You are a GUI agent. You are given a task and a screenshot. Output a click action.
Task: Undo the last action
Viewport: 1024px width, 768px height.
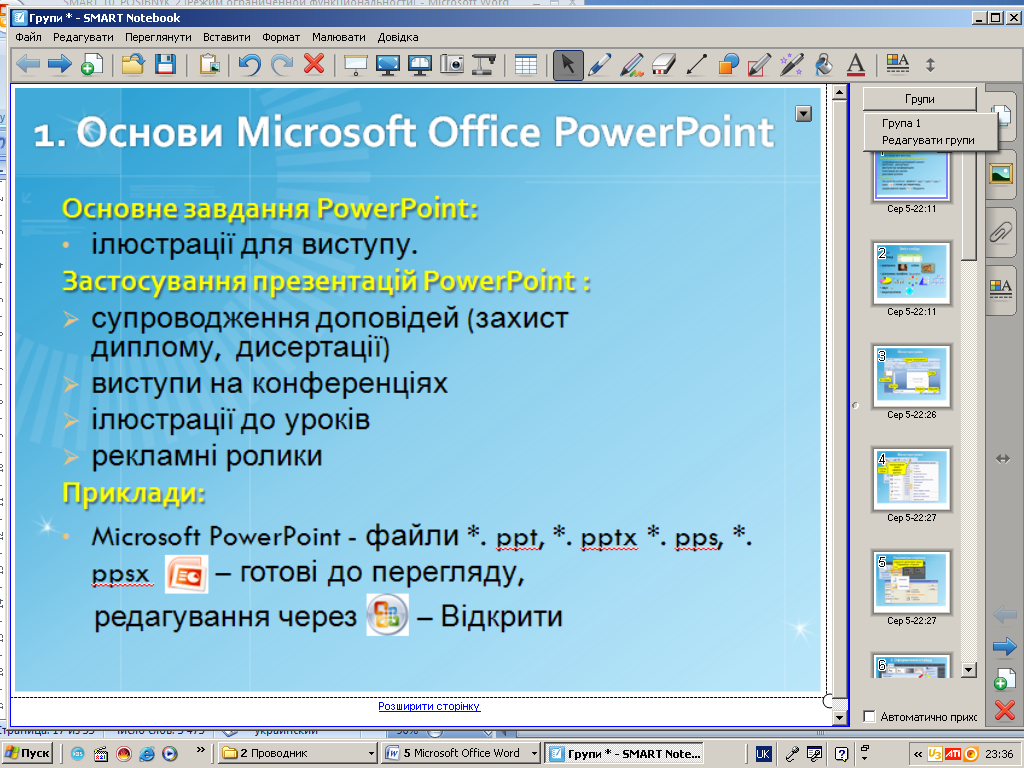(x=249, y=65)
